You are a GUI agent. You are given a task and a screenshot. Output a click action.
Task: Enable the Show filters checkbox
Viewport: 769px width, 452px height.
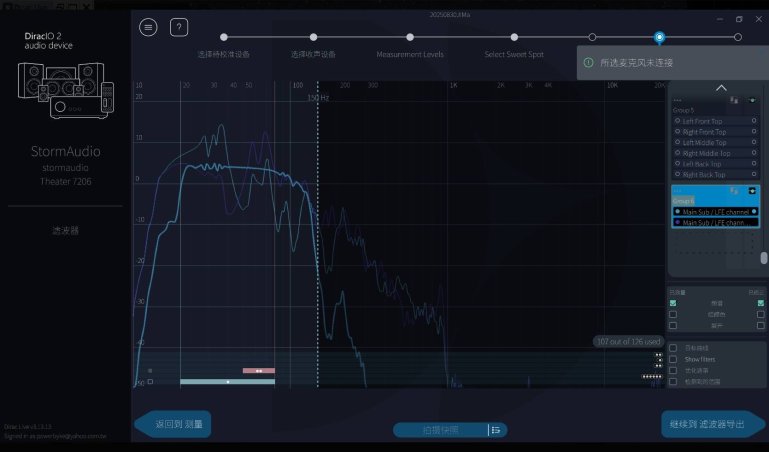pyautogui.click(x=673, y=359)
